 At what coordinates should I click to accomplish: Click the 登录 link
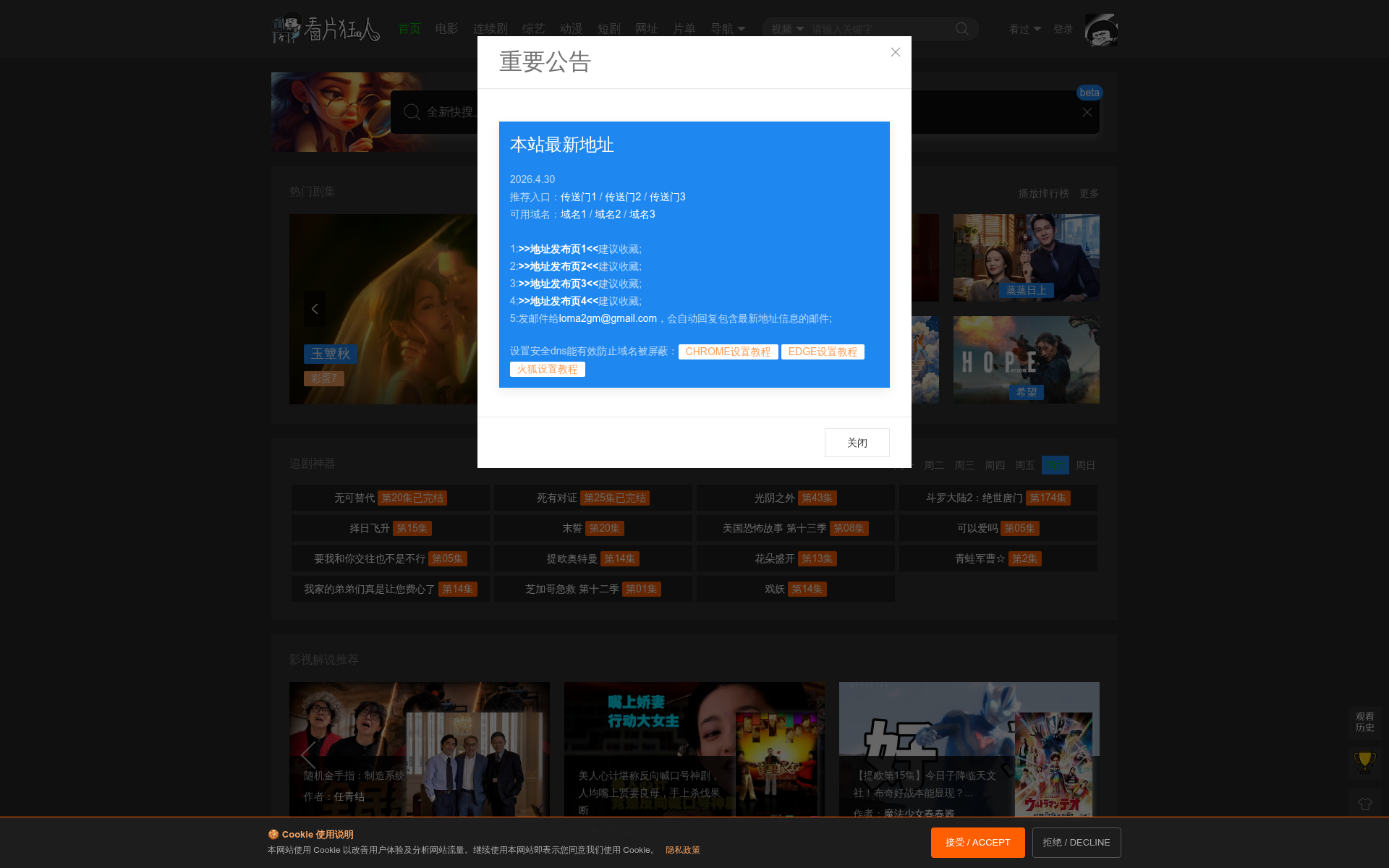click(x=1063, y=29)
